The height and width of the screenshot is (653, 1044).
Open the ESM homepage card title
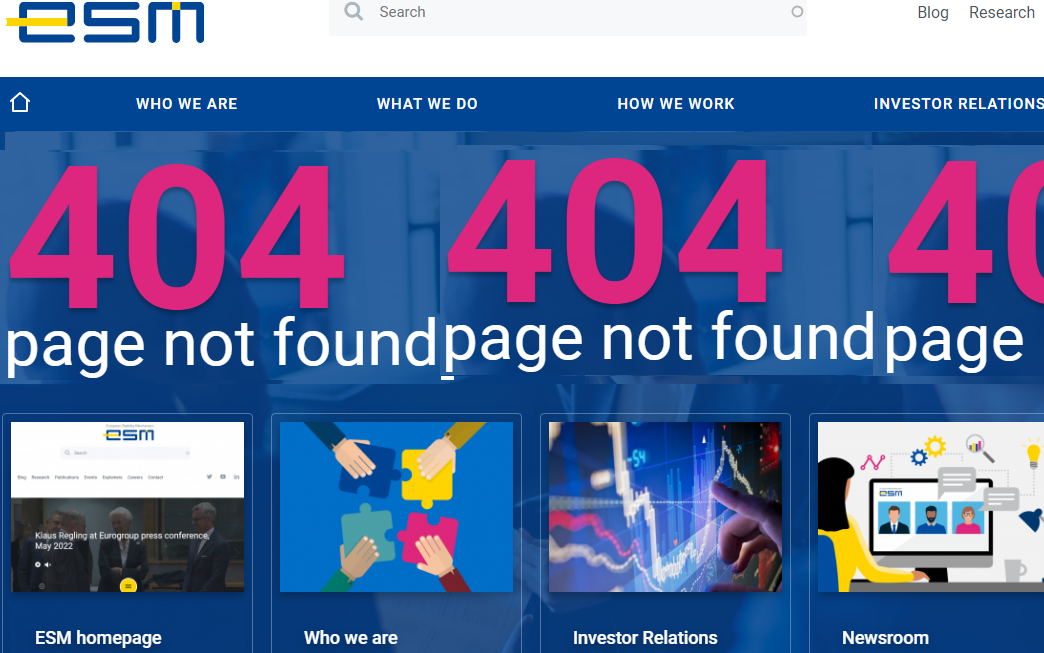pyautogui.click(x=99, y=638)
